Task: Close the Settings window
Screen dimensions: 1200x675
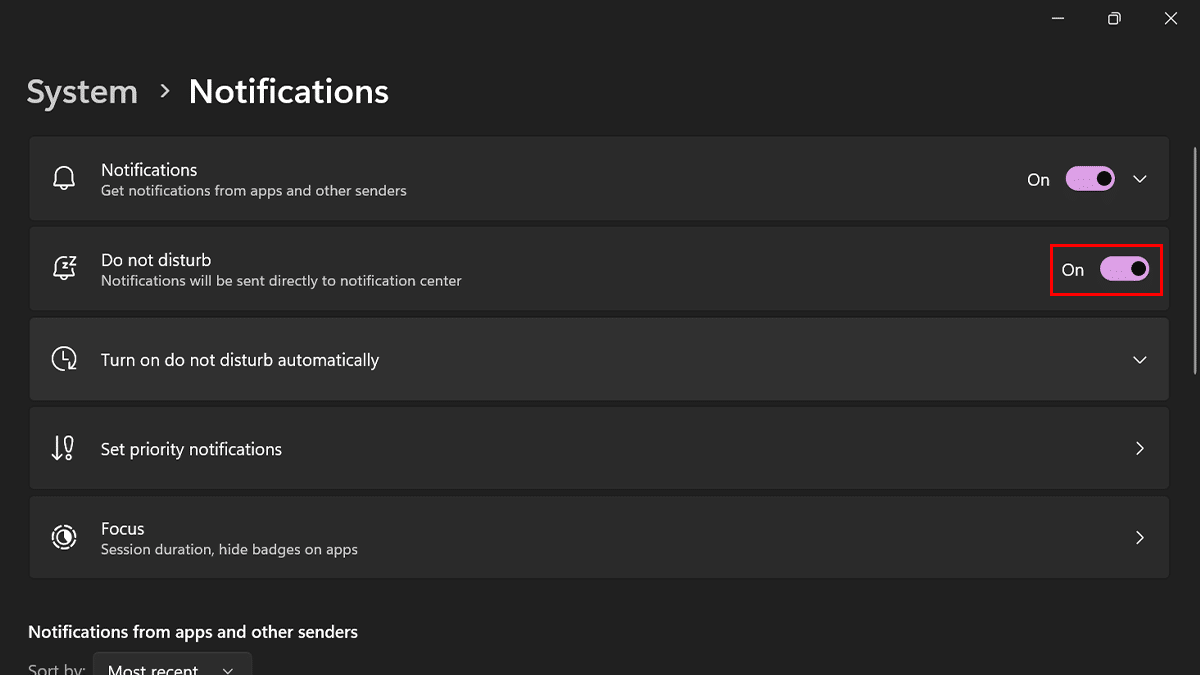Action: click(1171, 18)
